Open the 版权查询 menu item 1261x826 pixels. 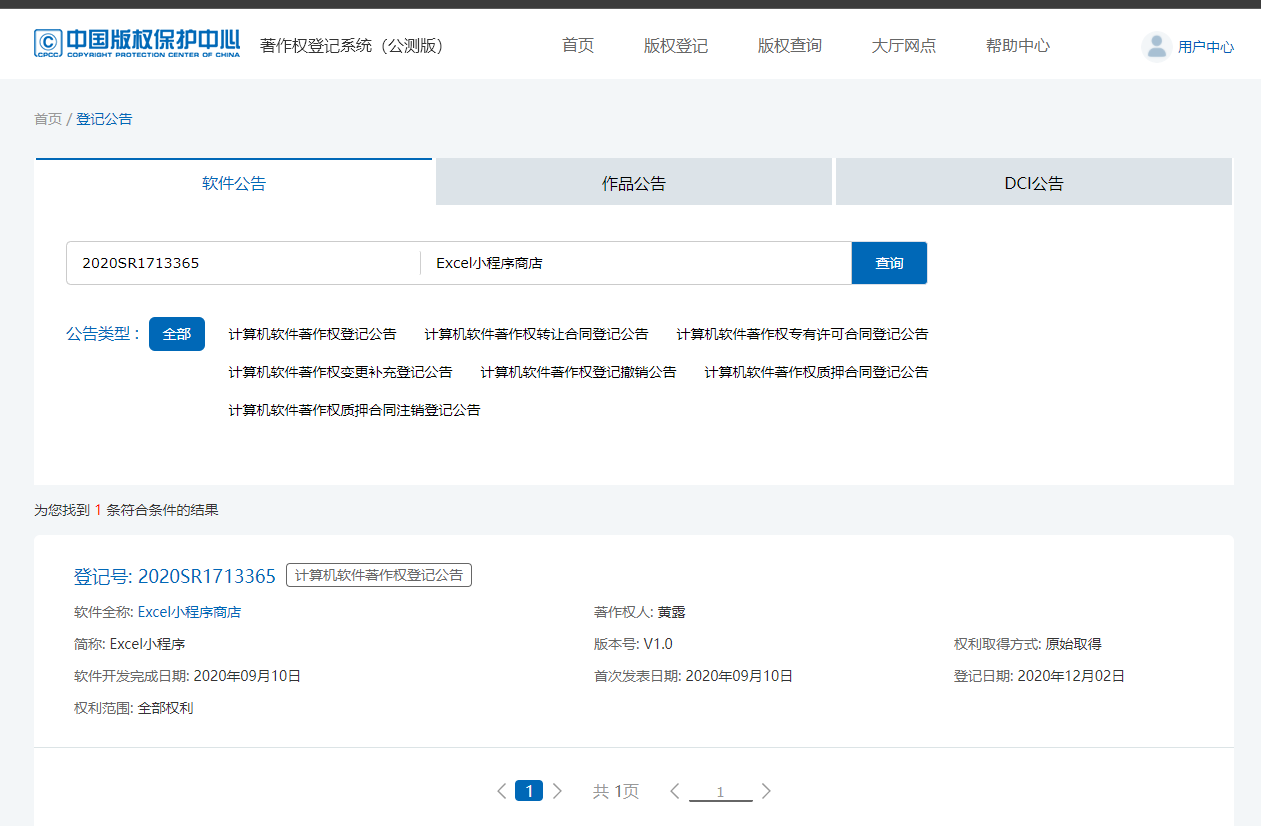tap(789, 45)
